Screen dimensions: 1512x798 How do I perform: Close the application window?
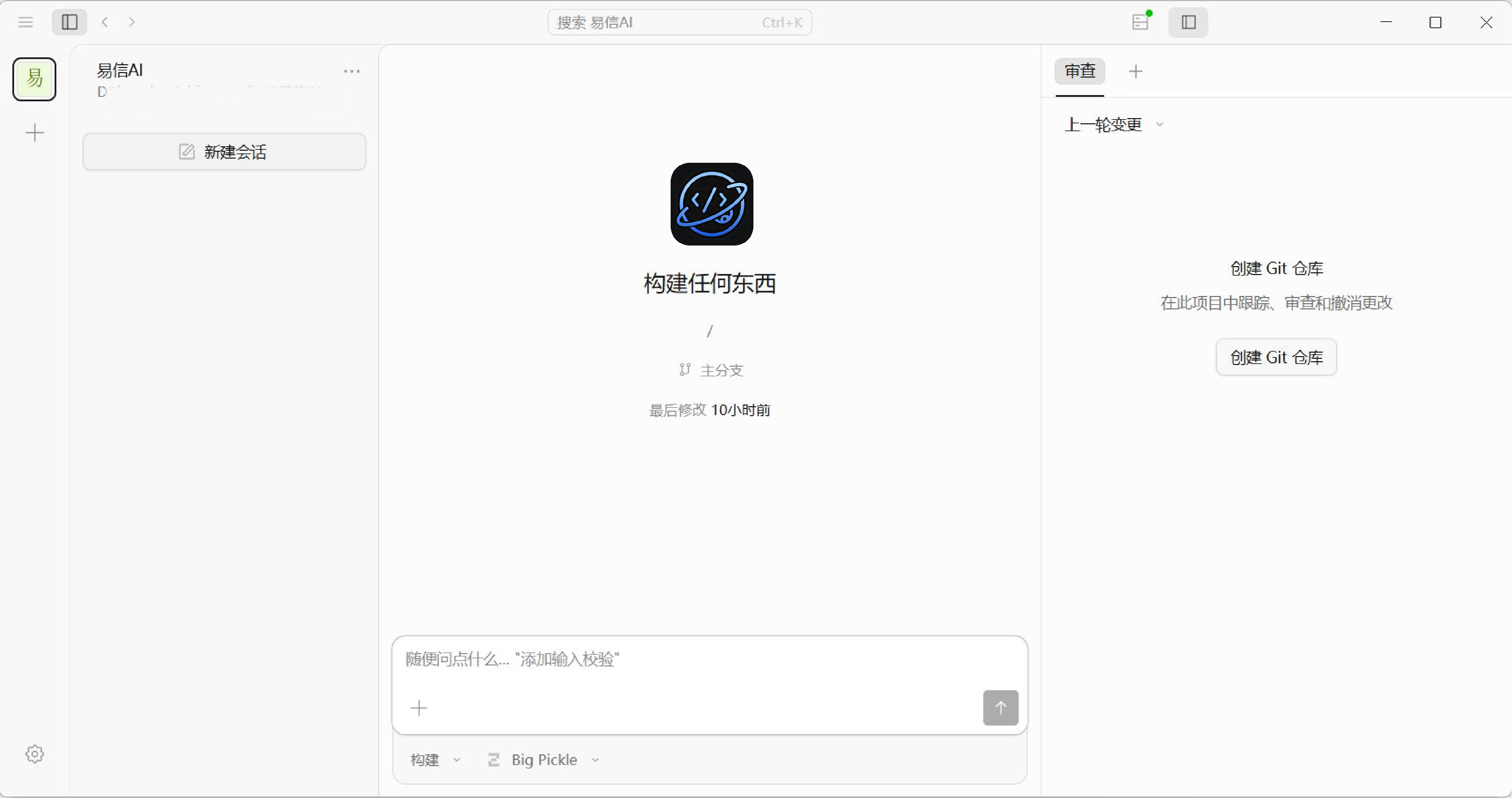tap(1486, 22)
